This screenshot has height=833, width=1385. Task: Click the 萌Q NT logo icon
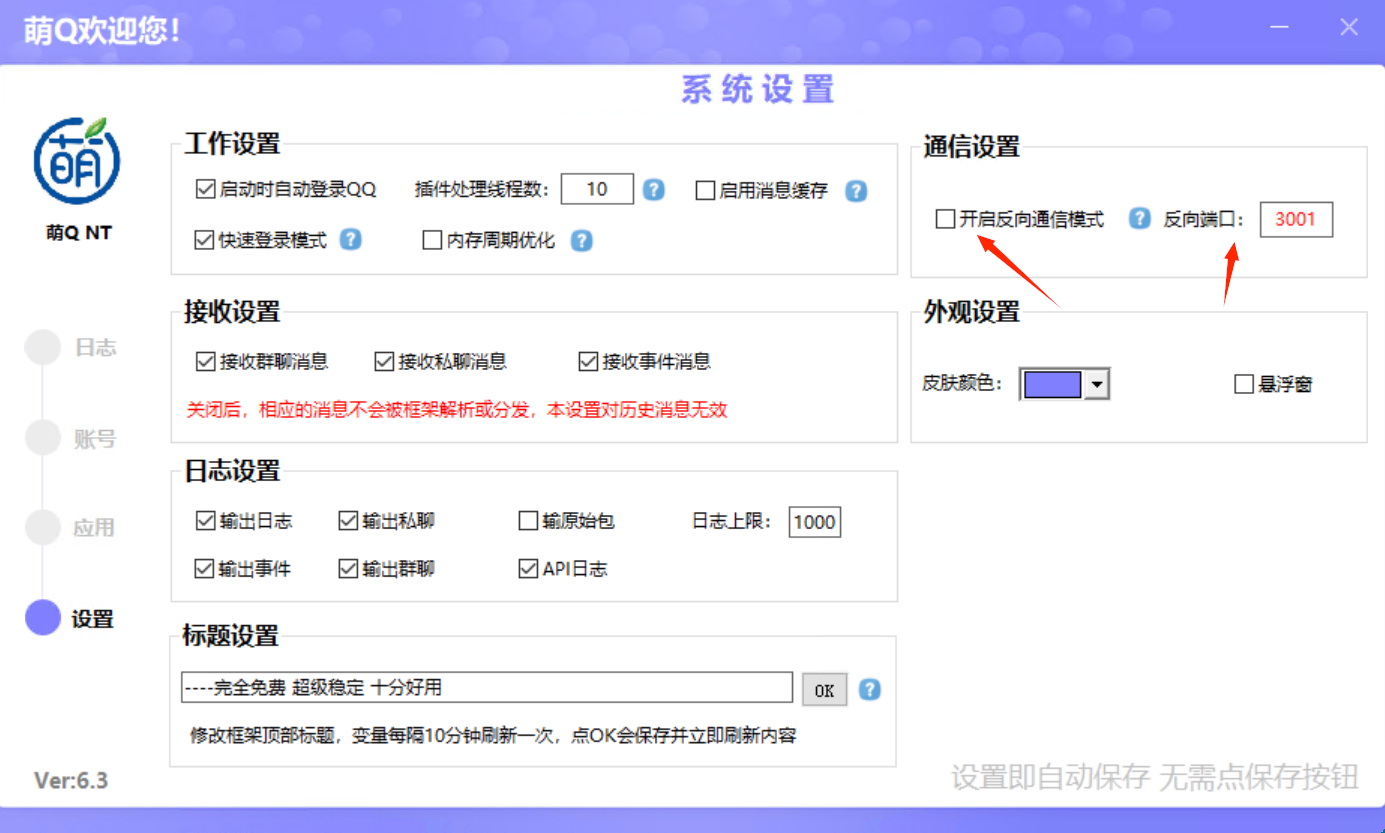77,161
